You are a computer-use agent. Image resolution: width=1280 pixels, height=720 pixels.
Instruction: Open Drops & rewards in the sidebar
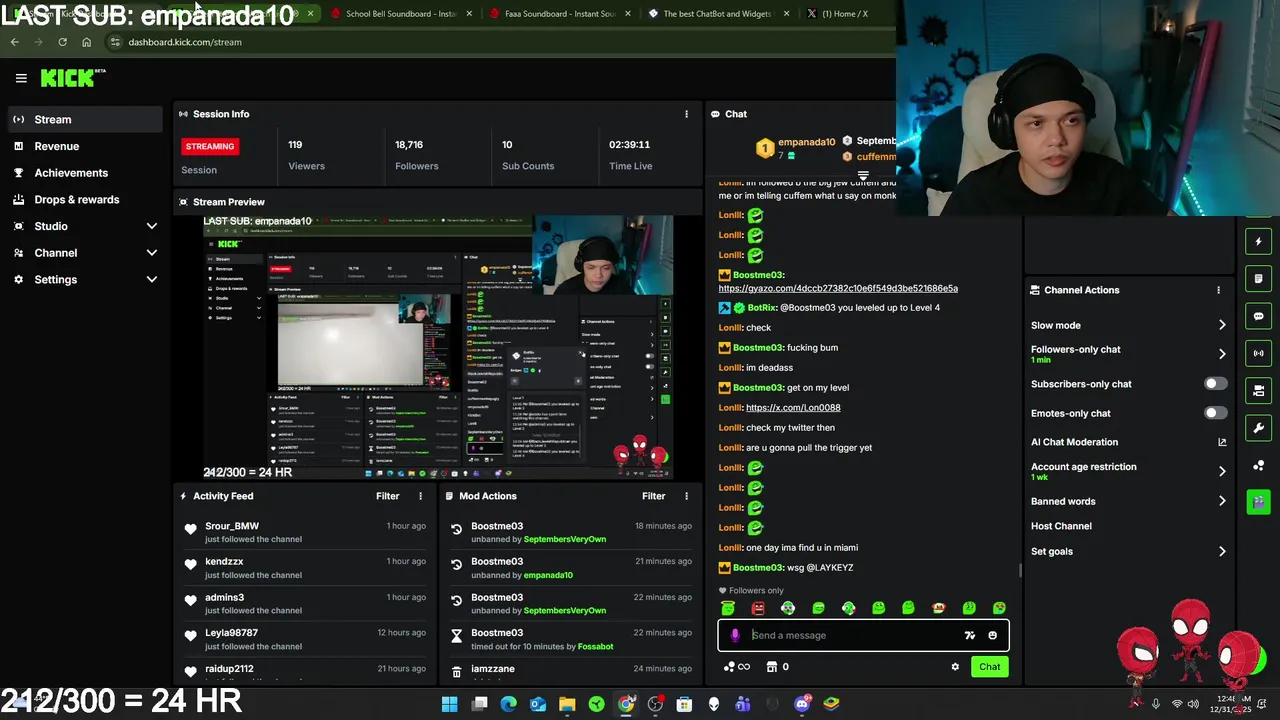click(84, 199)
